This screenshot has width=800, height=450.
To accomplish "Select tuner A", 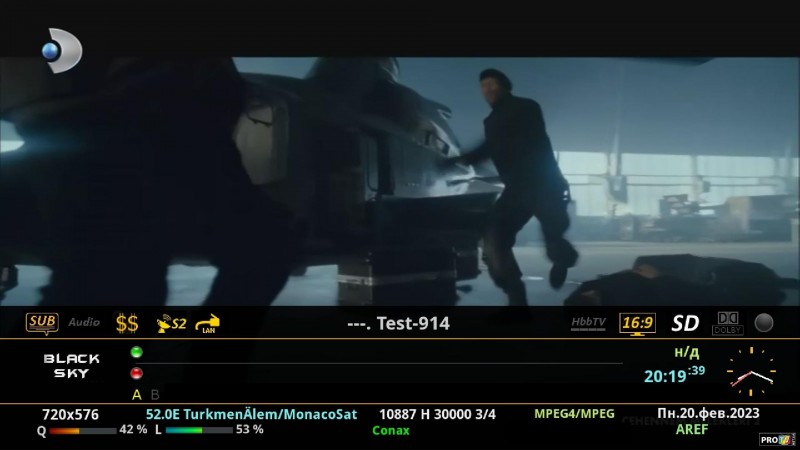I will (x=137, y=394).
